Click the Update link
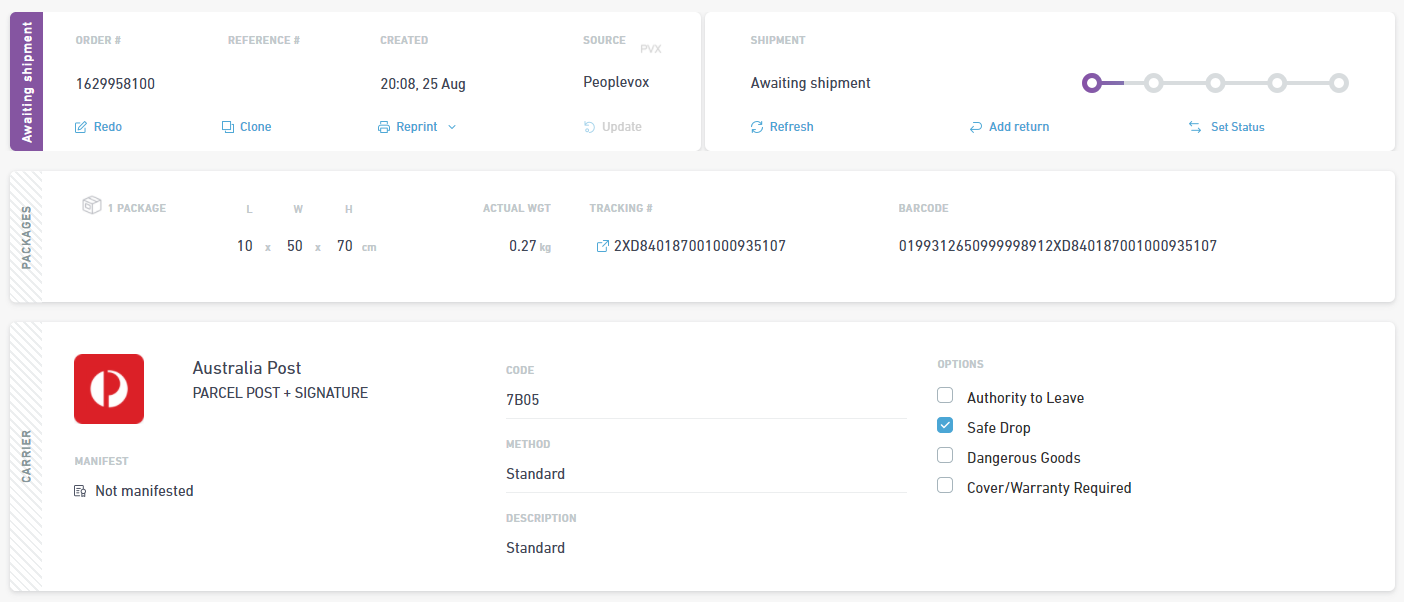 612,127
